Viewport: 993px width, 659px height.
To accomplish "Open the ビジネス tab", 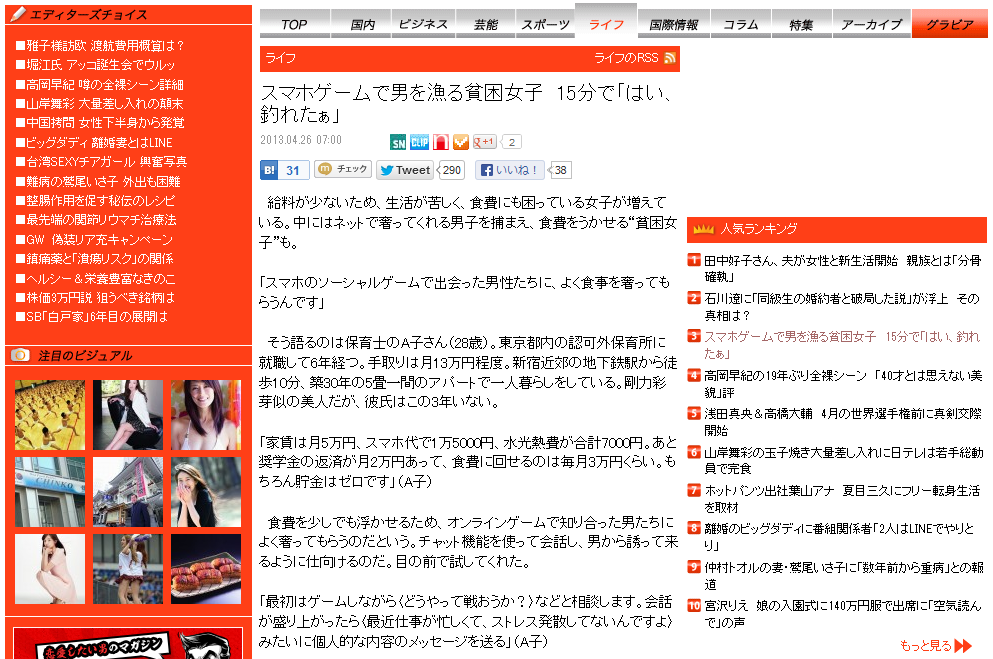I will point(423,25).
